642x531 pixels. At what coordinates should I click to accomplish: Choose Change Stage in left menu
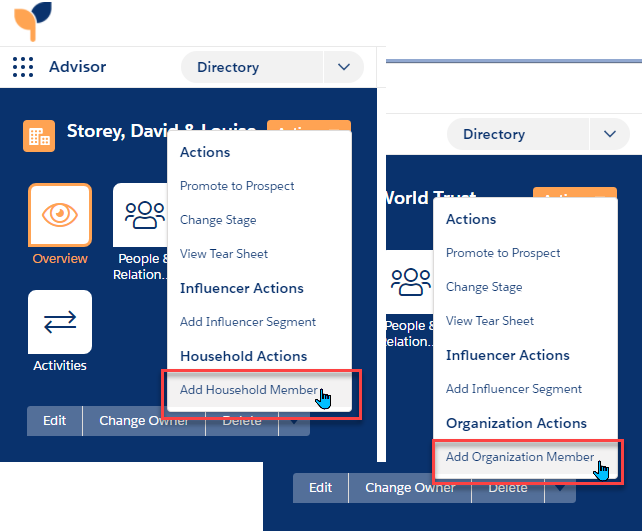point(218,220)
